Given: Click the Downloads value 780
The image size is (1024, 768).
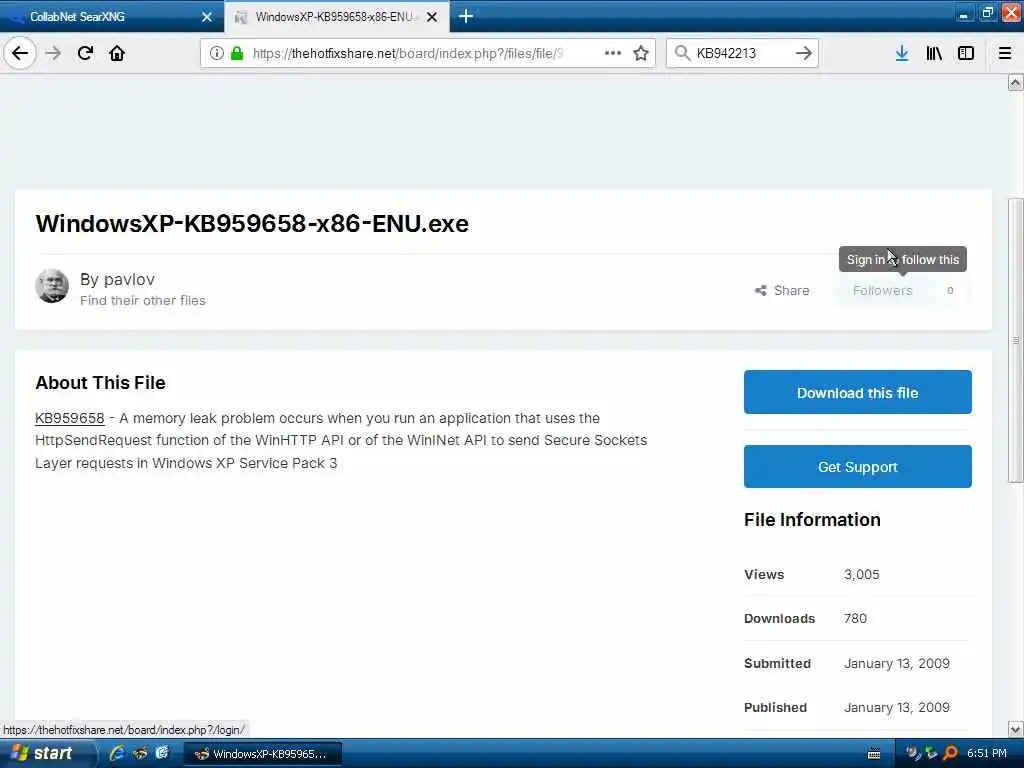Looking at the screenshot, I should 855,618.
